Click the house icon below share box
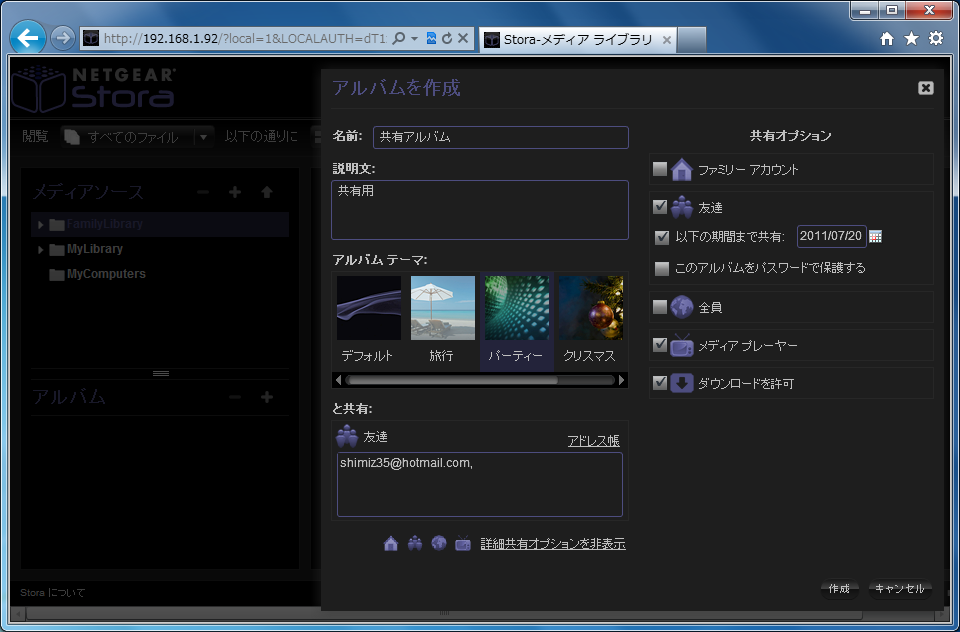This screenshot has width=960, height=632. click(391, 544)
